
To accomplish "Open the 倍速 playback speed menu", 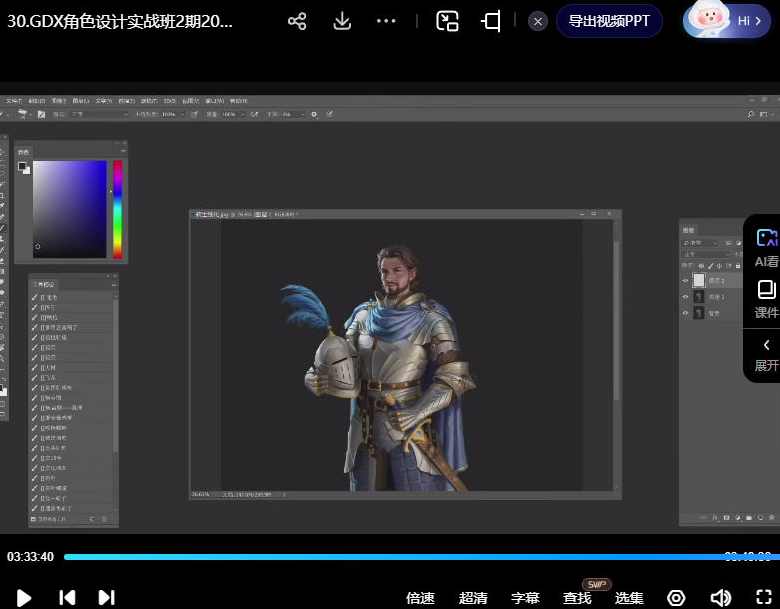I will click(x=420, y=598).
